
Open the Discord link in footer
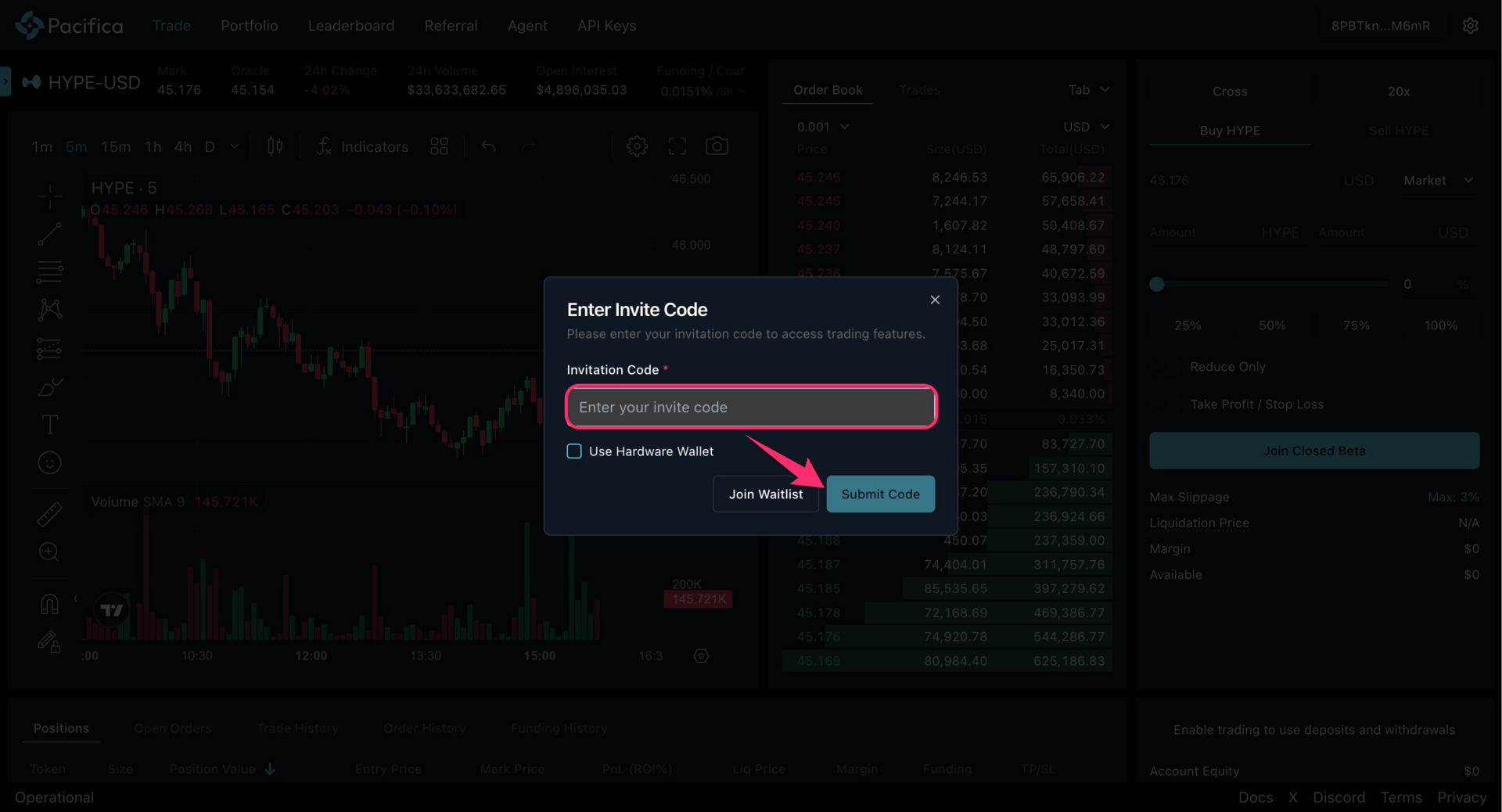pyautogui.click(x=1339, y=797)
